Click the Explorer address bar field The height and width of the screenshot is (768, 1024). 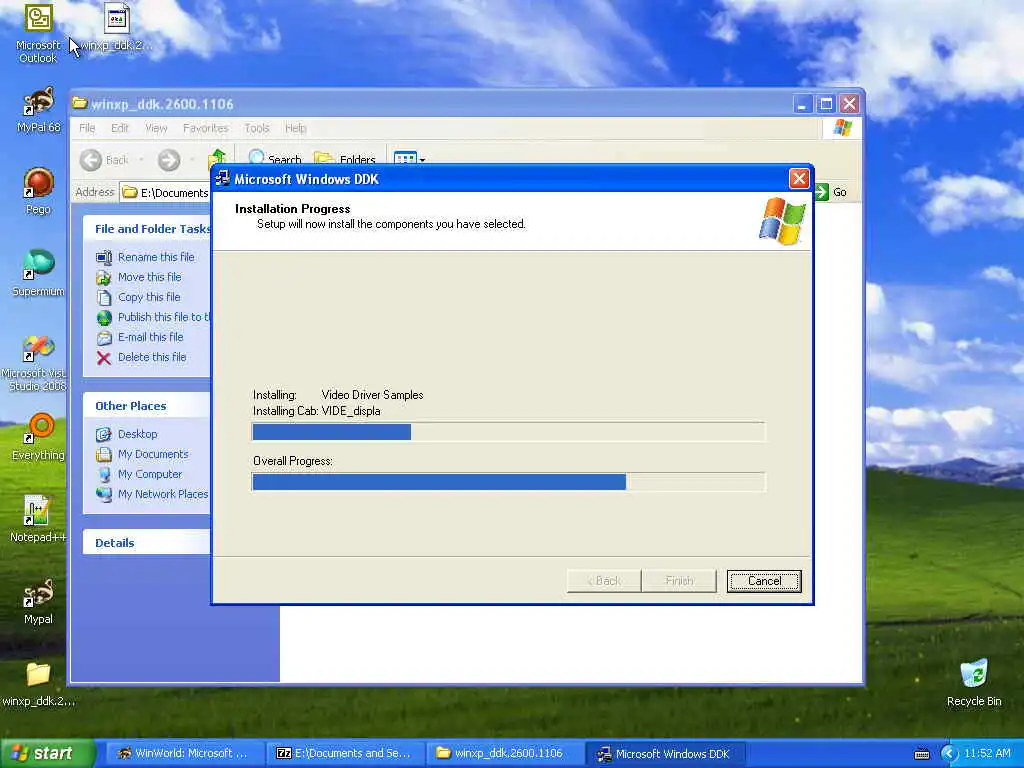[166, 192]
